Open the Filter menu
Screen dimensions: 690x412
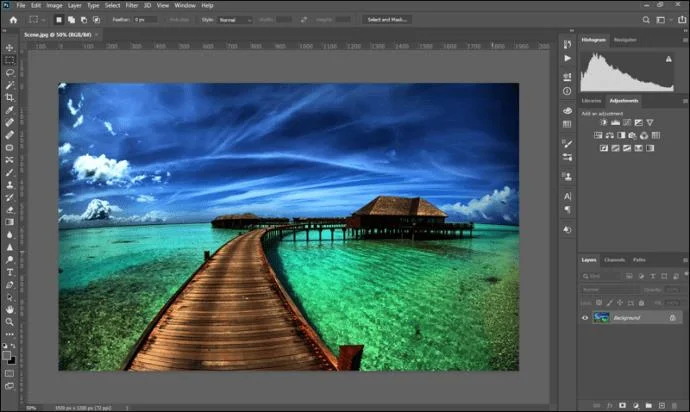click(132, 5)
